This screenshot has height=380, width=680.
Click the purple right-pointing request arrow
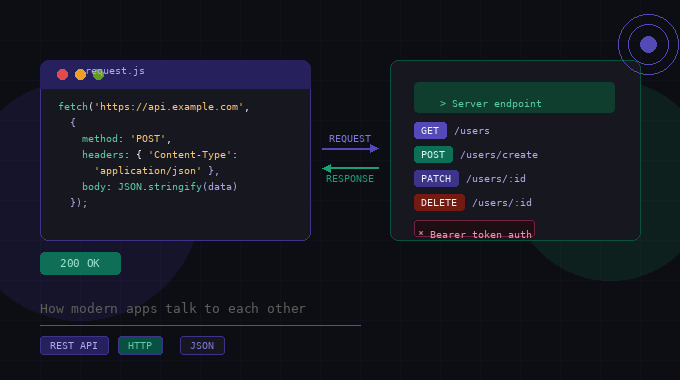(x=350, y=149)
